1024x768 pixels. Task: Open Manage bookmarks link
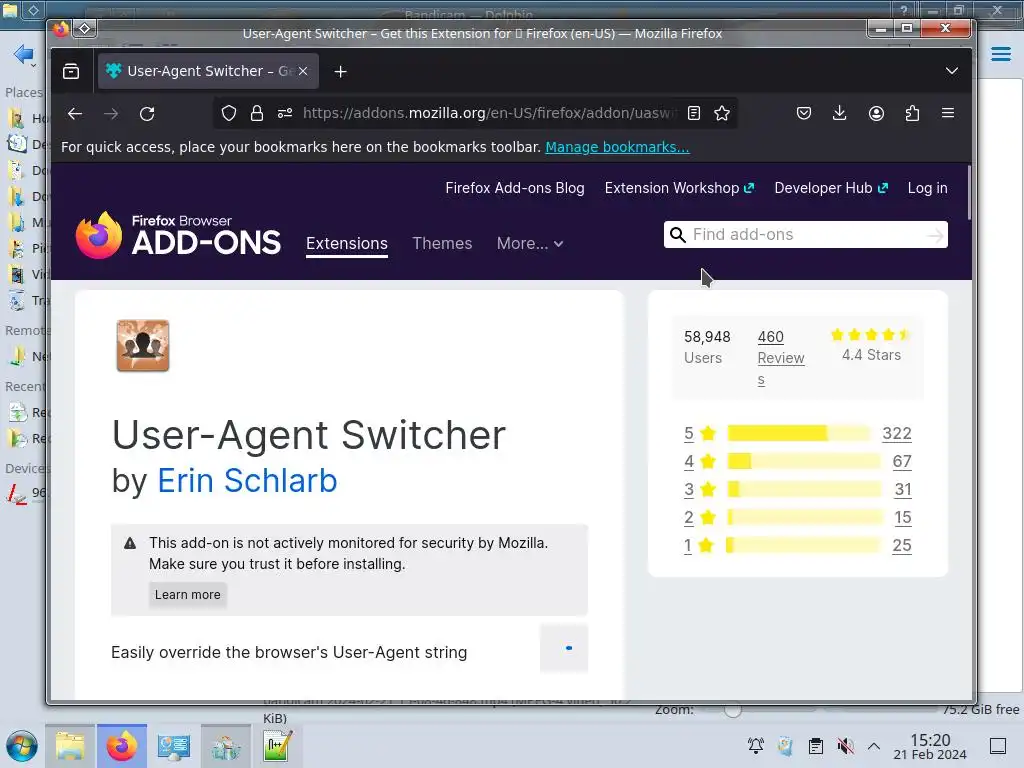pyautogui.click(x=617, y=147)
